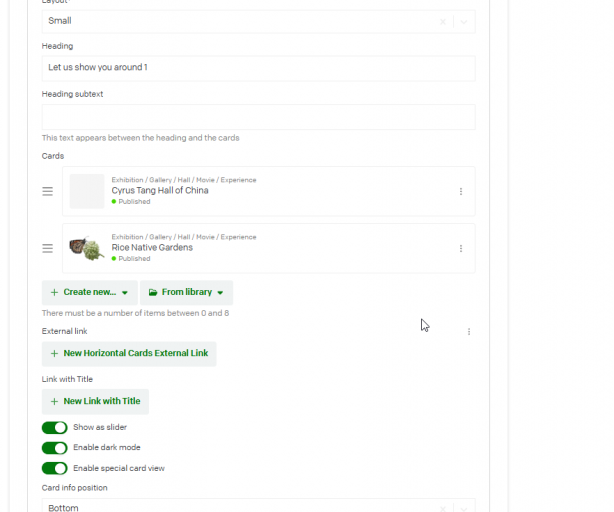Disable the Enable dark mode switch
Image resolution: width=614 pixels, height=512 pixels.
54,448
